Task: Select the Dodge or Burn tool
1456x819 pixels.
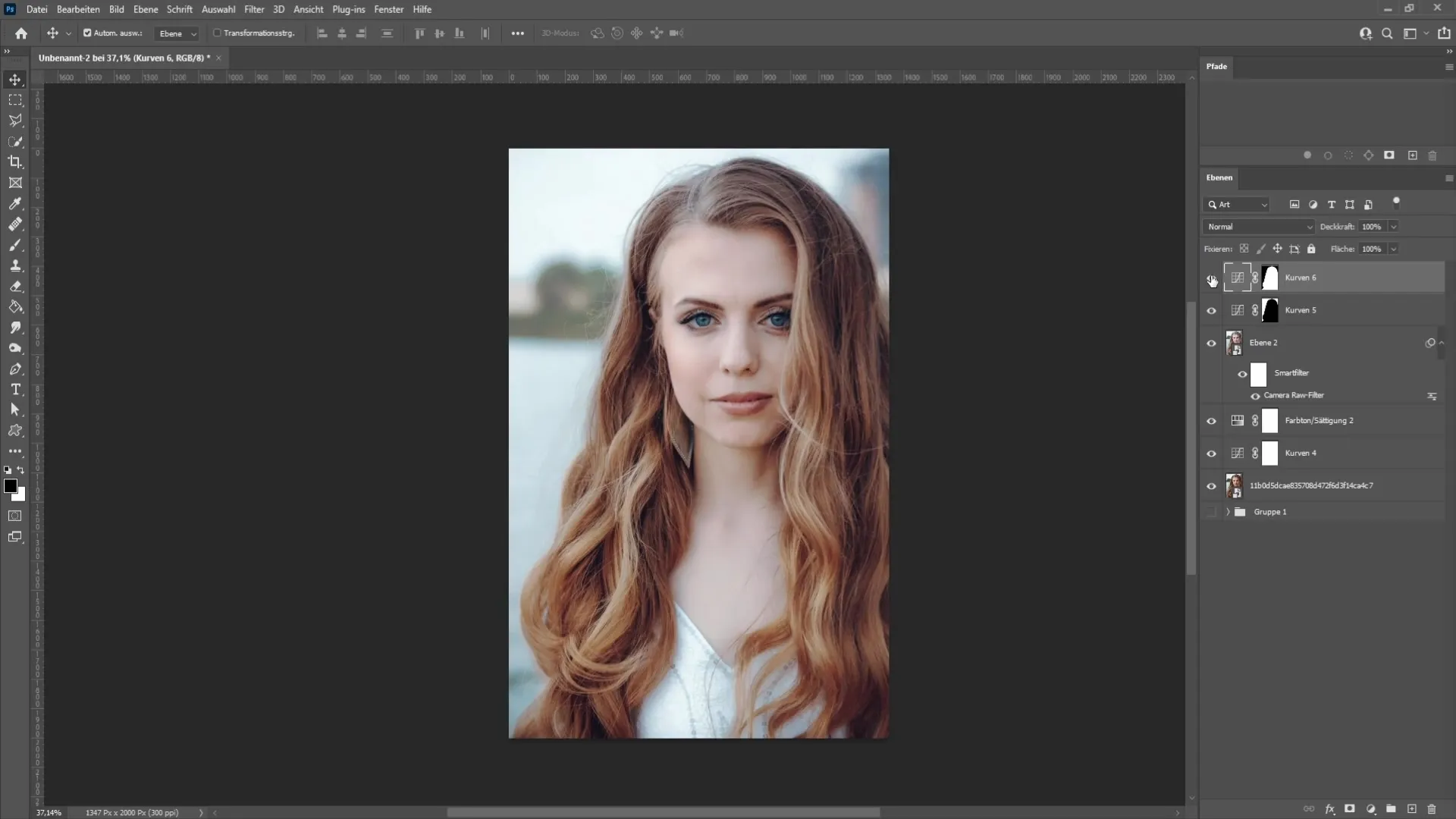Action: coord(15,348)
